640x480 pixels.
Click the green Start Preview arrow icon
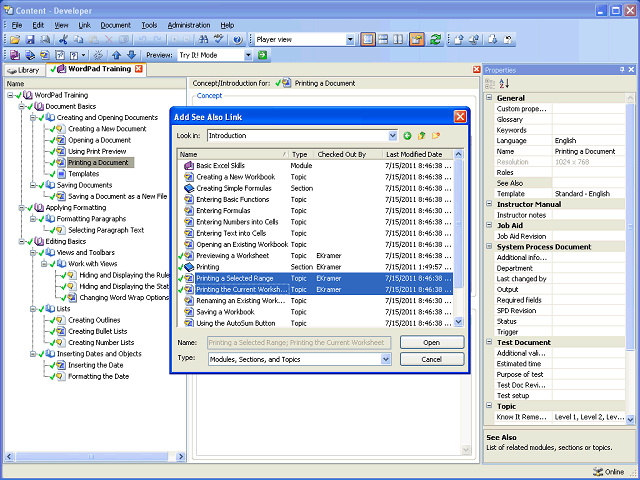click(262, 55)
